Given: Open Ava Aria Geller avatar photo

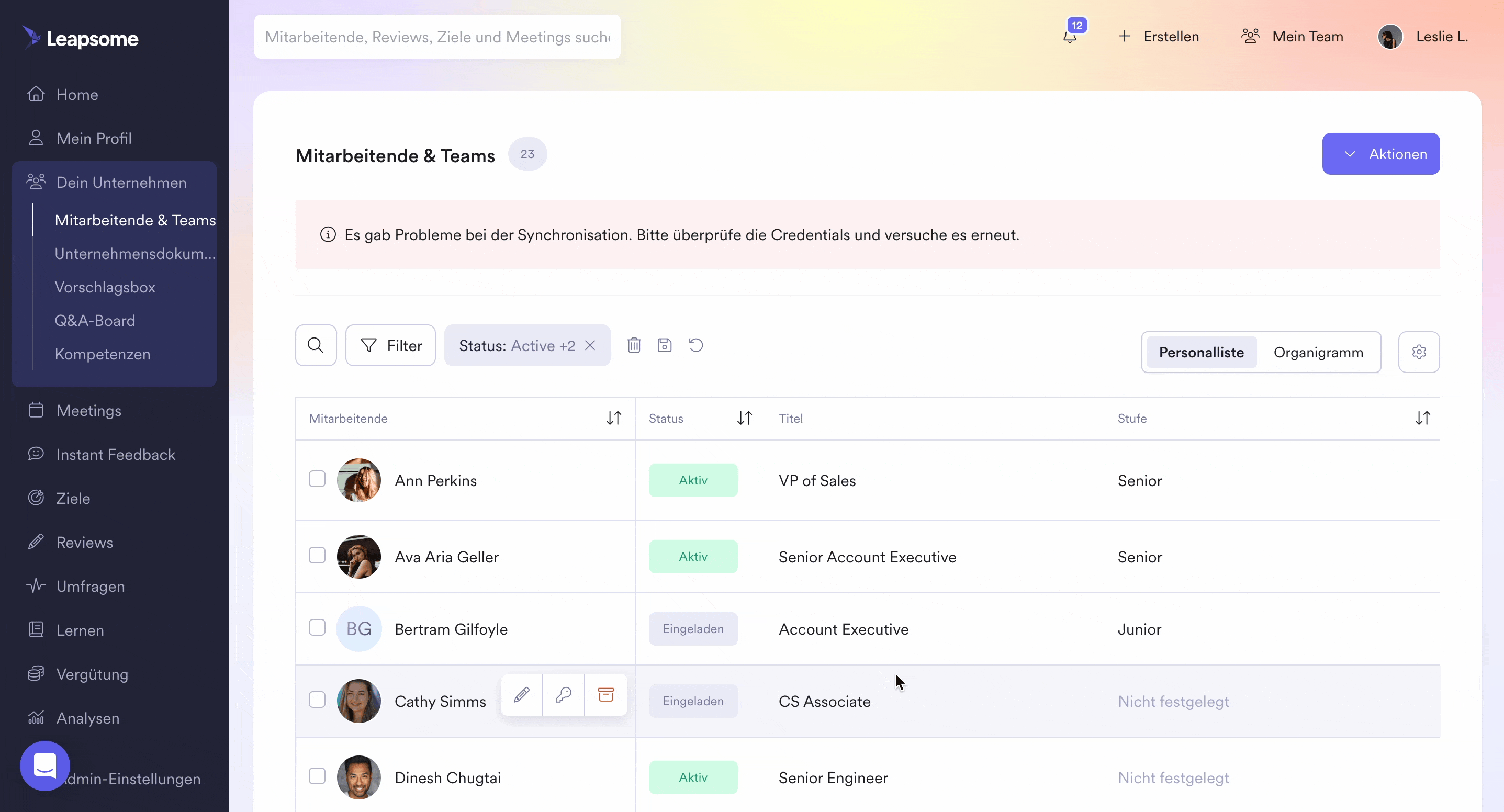Looking at the screenshot, I should (x=359, y=557).
